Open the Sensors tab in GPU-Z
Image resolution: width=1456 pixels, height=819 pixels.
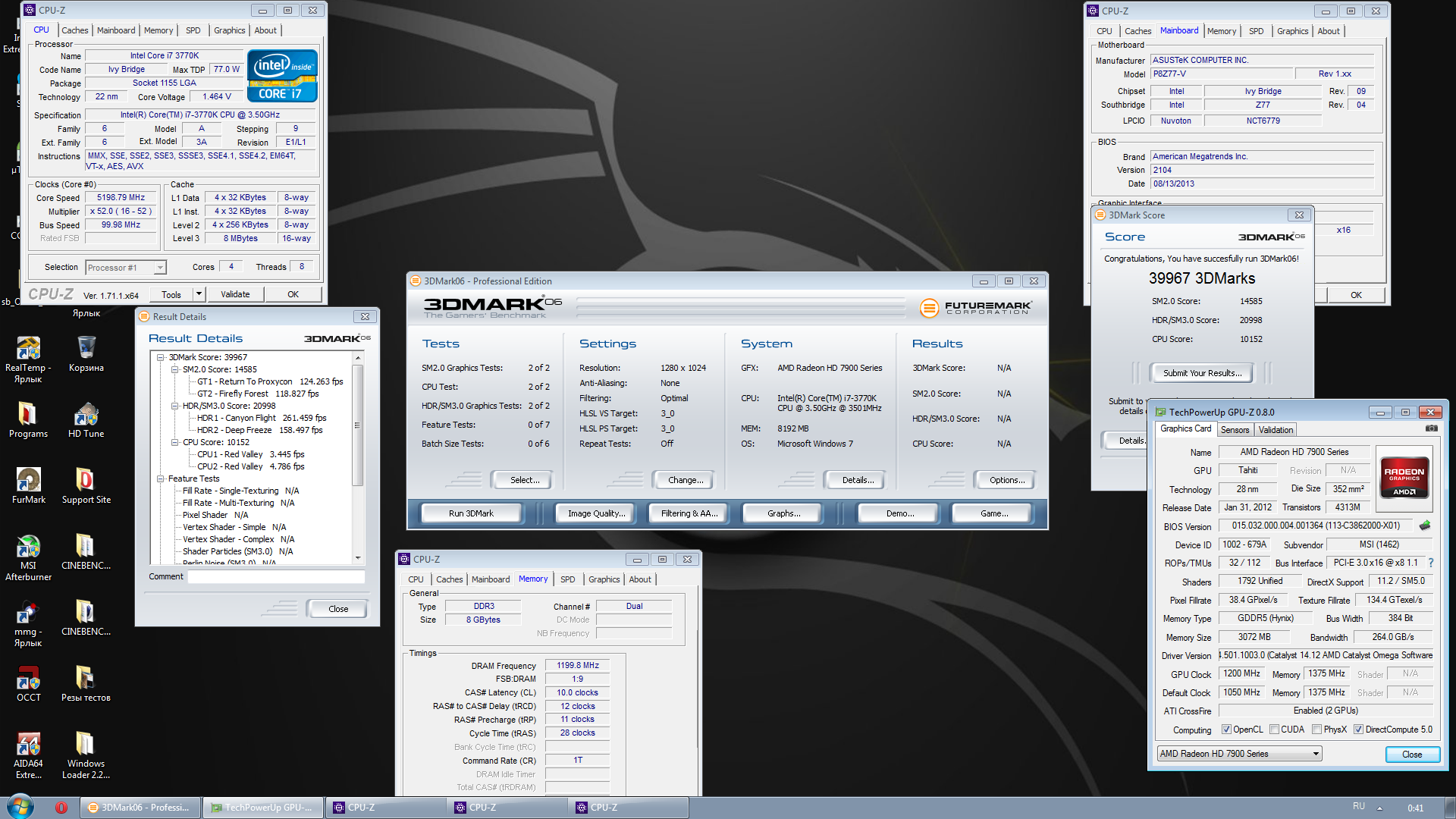pos(1235,430)
